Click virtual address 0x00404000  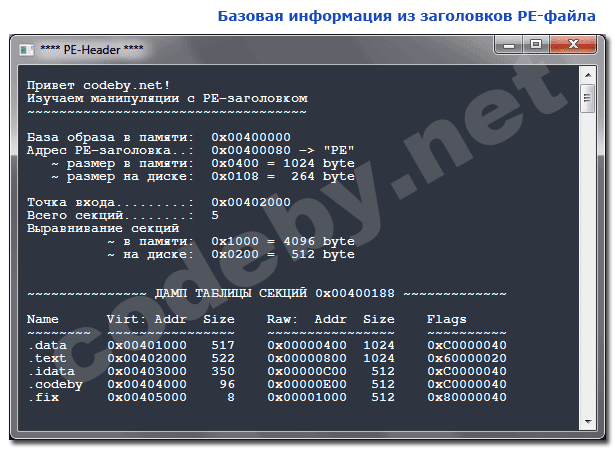tap(147, 384)
